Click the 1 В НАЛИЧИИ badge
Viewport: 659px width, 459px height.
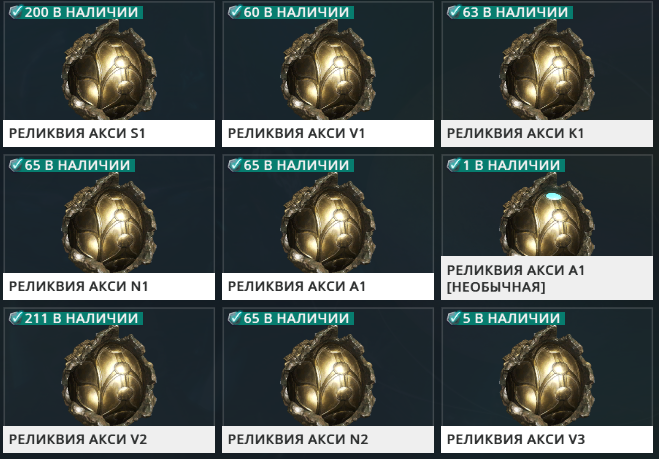(506, 165)
